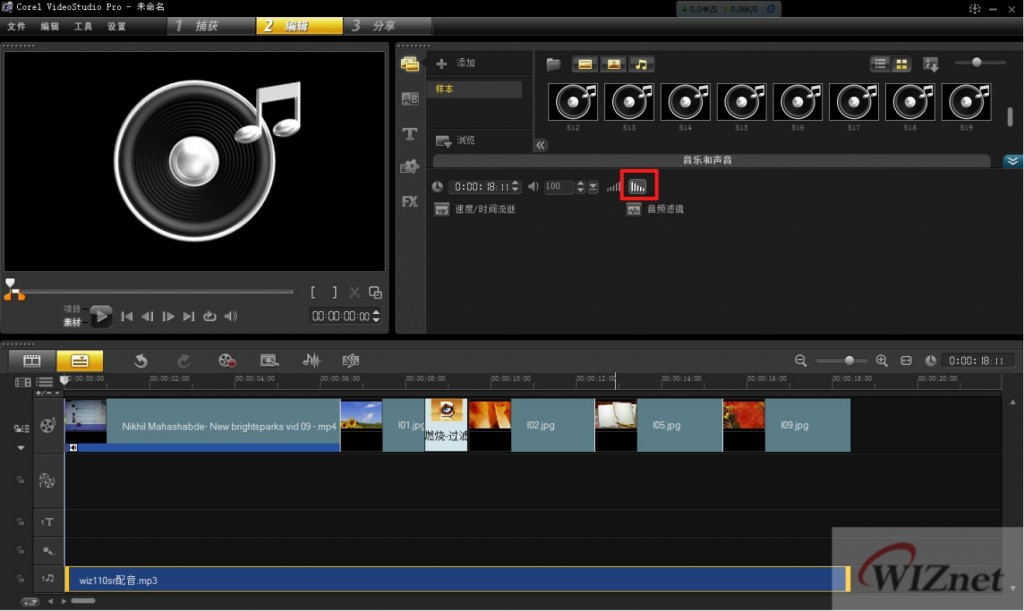This screenshot has height=611, width=1024.
Task: Open the FX filter library
Action: (x=410, y=201)
